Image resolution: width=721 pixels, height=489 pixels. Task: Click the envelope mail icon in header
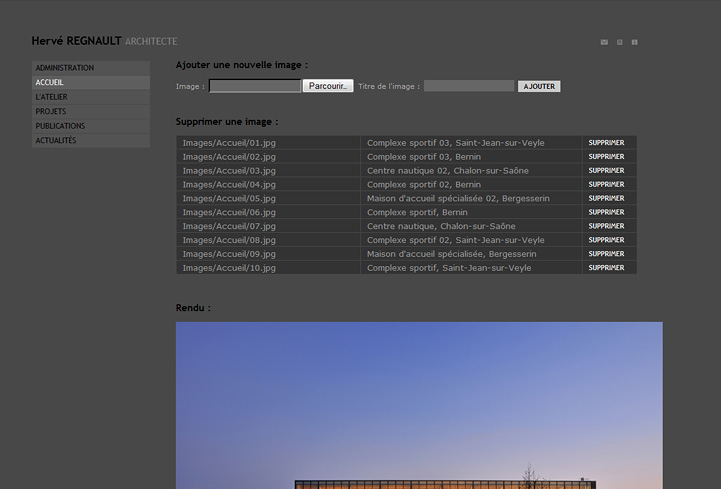604,42
